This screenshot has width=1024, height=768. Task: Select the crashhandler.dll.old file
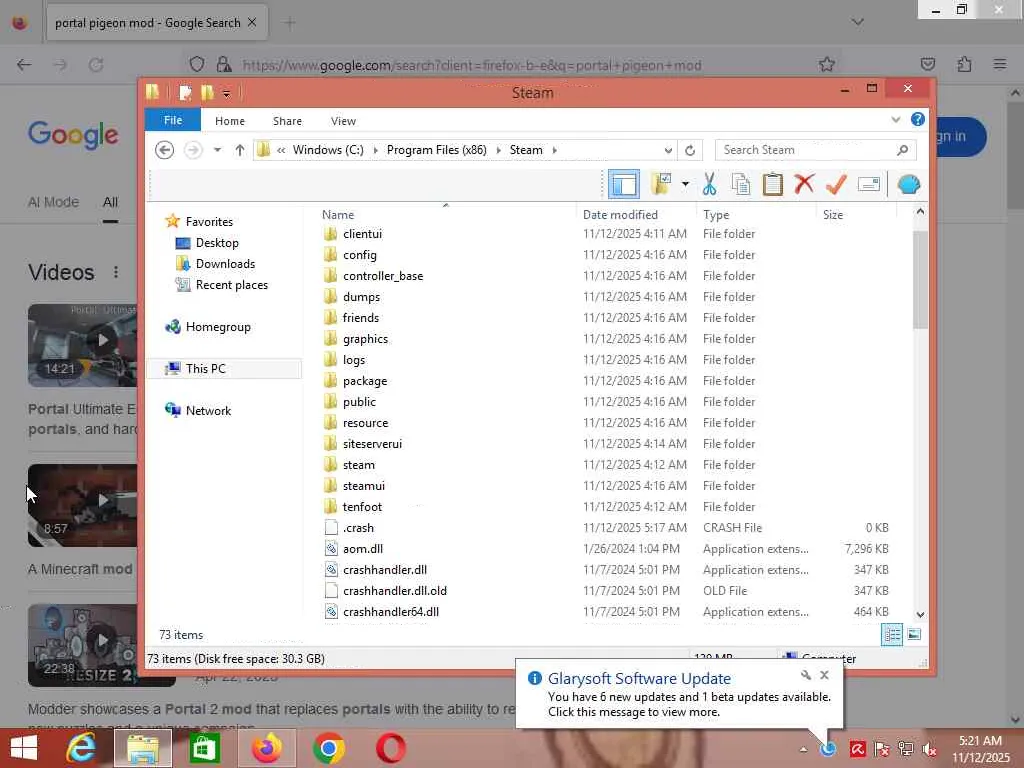pos(394,590)
